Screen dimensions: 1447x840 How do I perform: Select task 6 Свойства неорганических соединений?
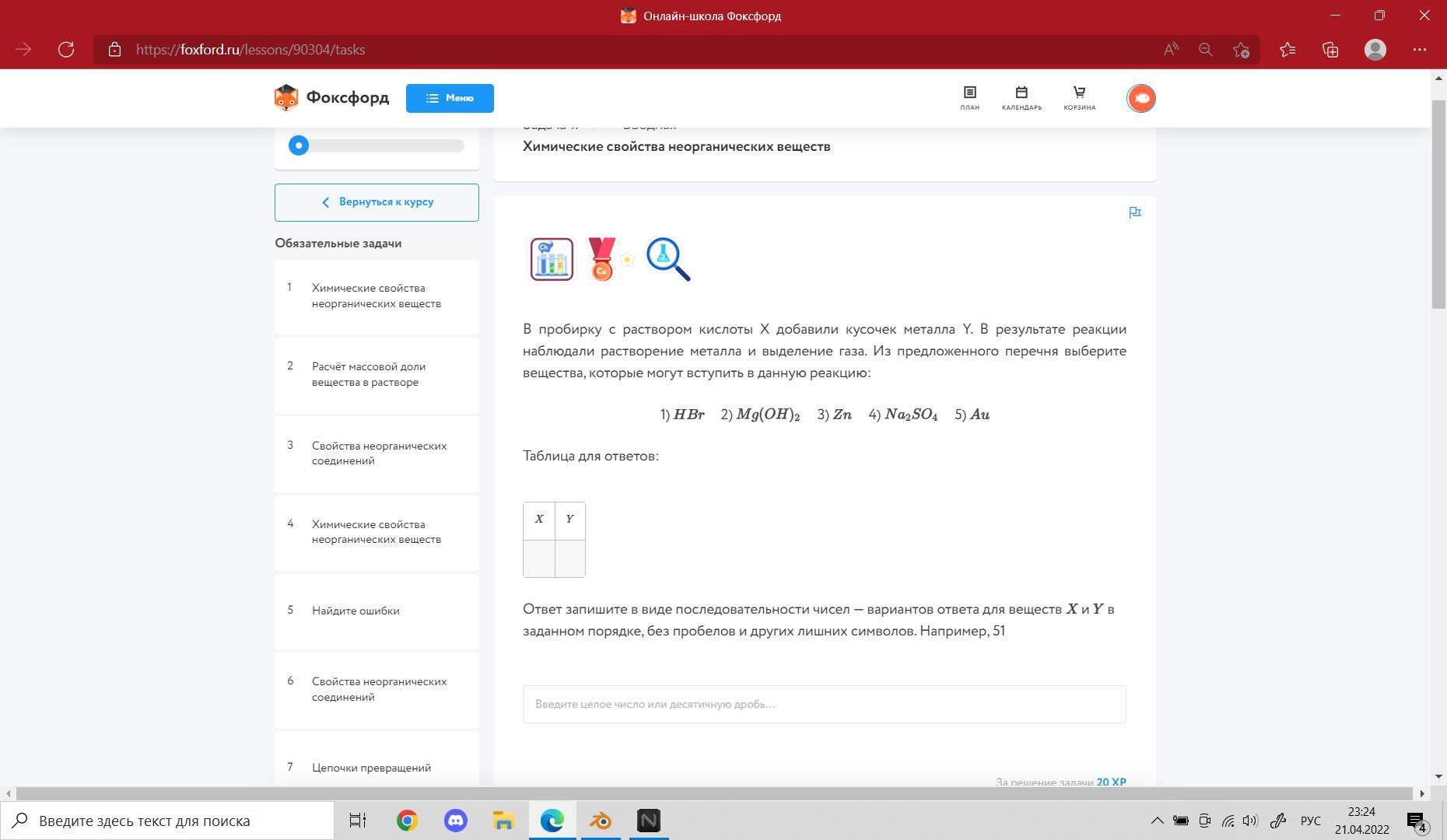coord(377,689)
